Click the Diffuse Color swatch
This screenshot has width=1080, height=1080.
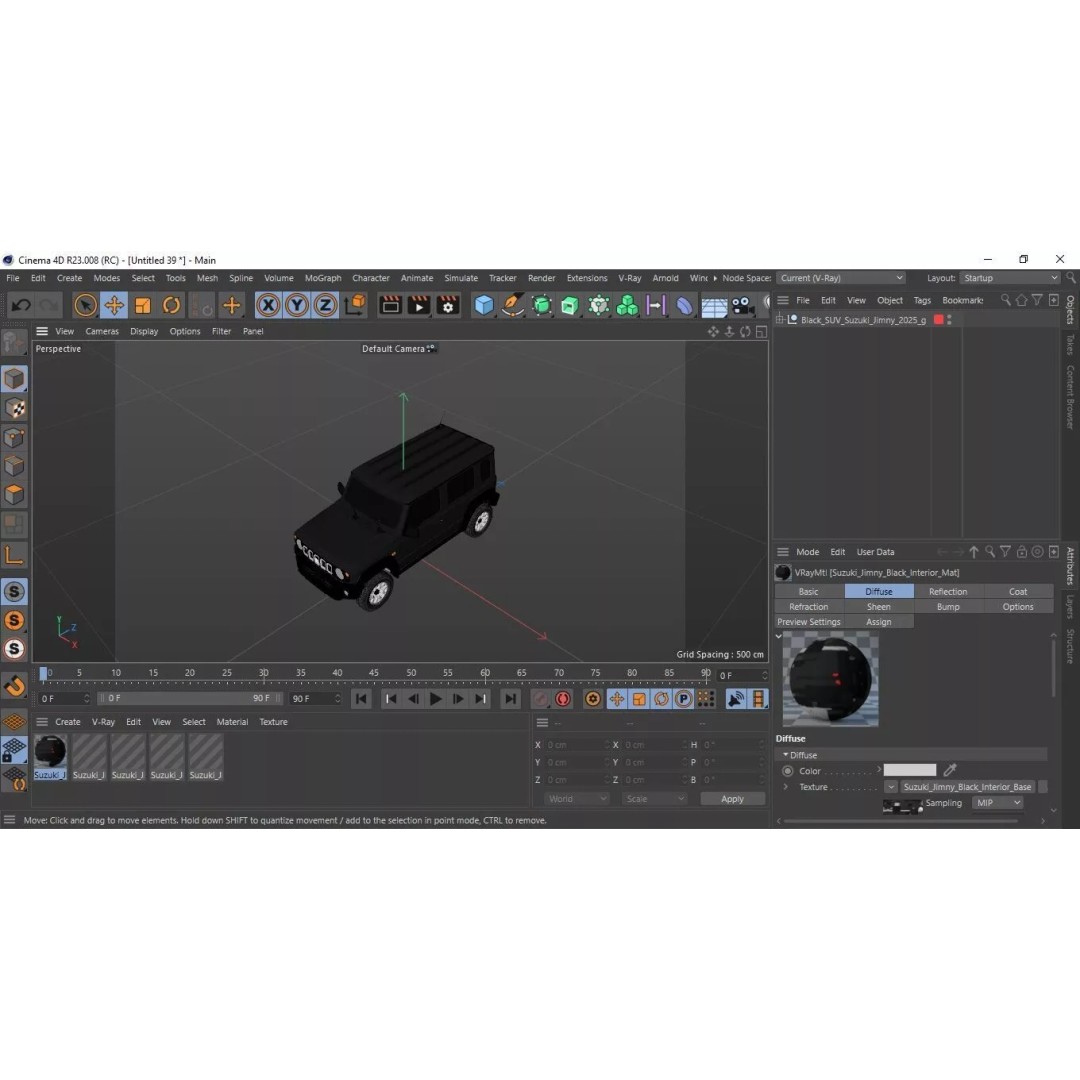coord(910,770)
